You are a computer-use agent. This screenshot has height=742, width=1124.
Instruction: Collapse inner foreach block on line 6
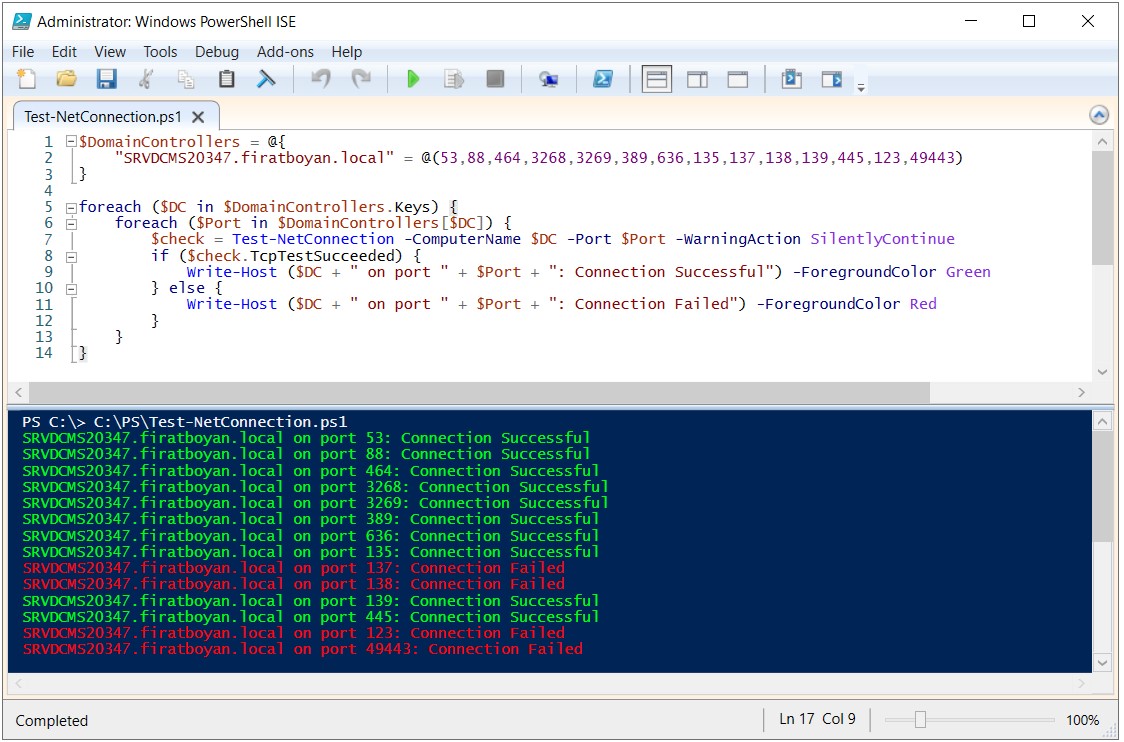[x=71, y=224]
